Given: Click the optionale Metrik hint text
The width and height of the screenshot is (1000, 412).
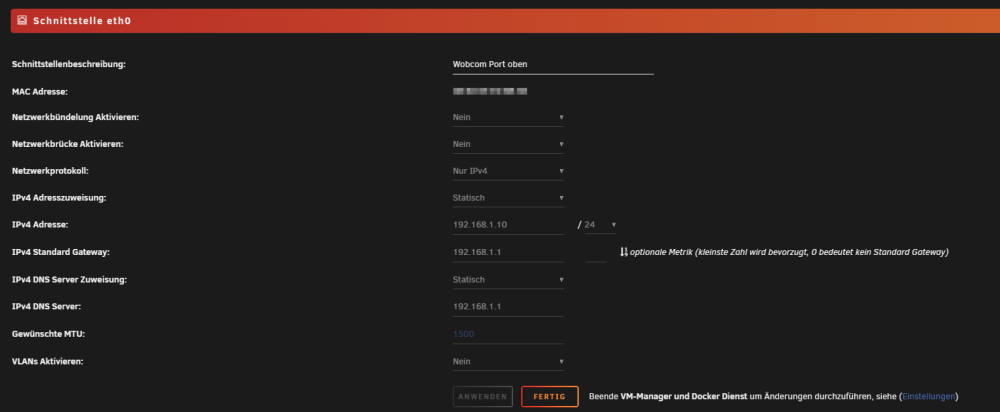Looking at the screenshot, I should pos(790,253).
